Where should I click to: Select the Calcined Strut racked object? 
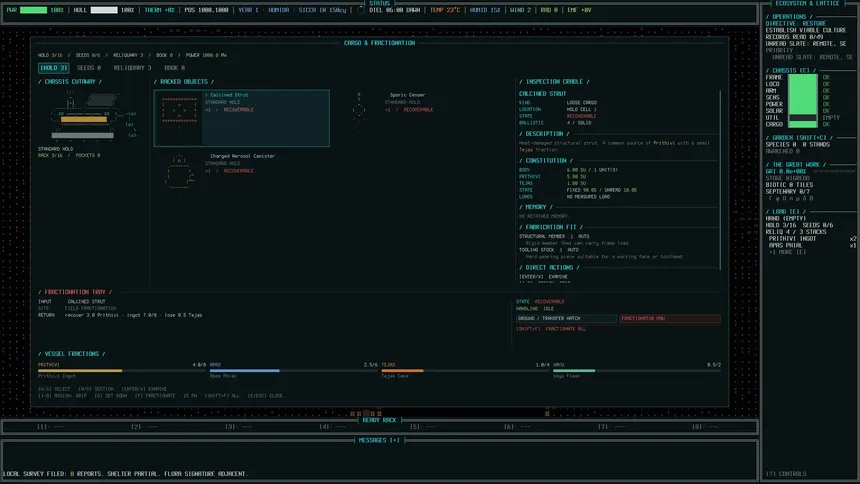pos(242,119)
